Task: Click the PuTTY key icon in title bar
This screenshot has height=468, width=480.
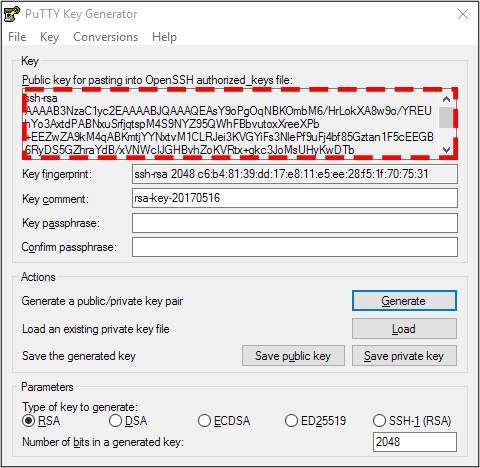Action: [12, 14]
